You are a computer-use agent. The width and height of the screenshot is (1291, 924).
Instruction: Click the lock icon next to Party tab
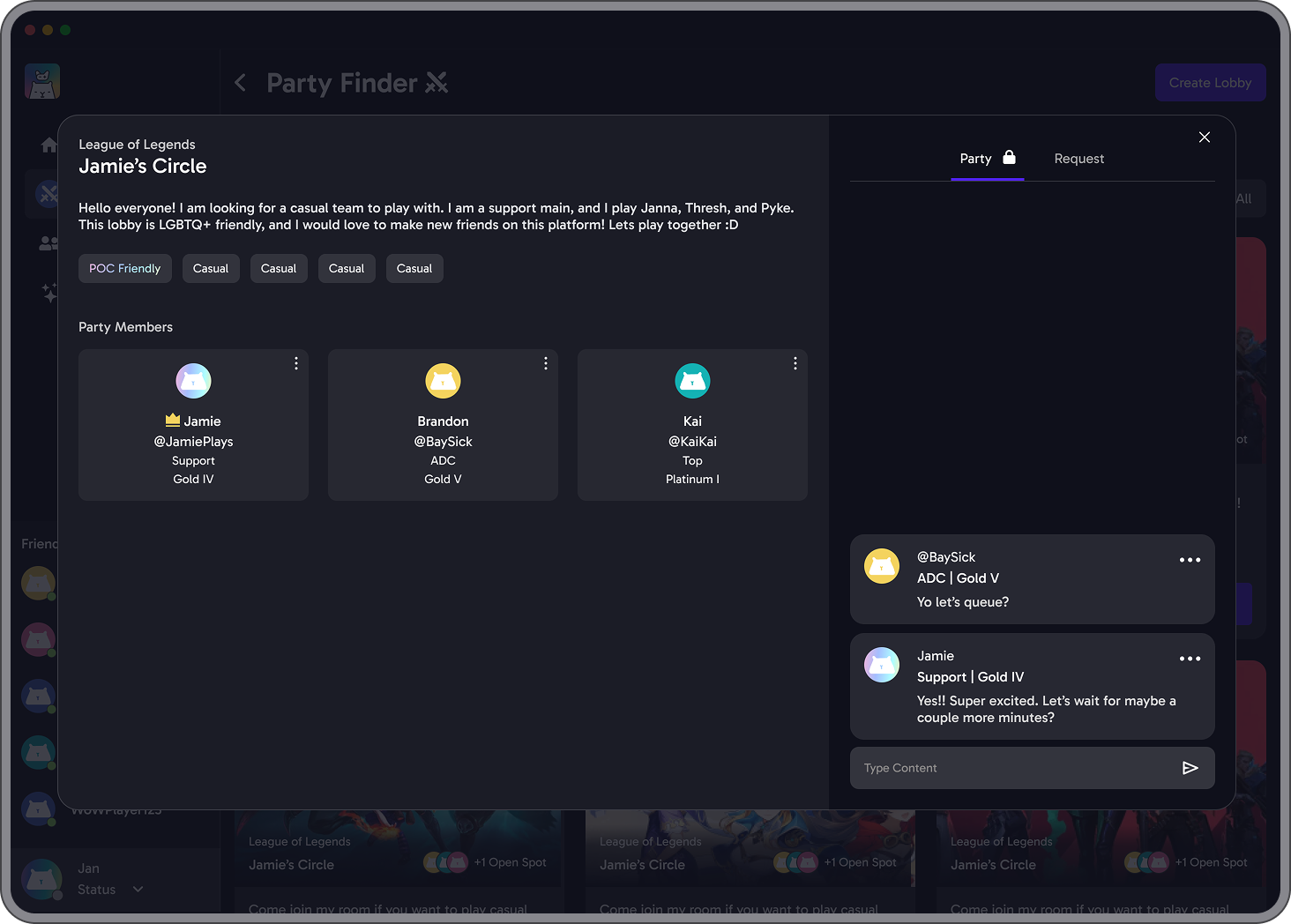(x=1010, y=157)
